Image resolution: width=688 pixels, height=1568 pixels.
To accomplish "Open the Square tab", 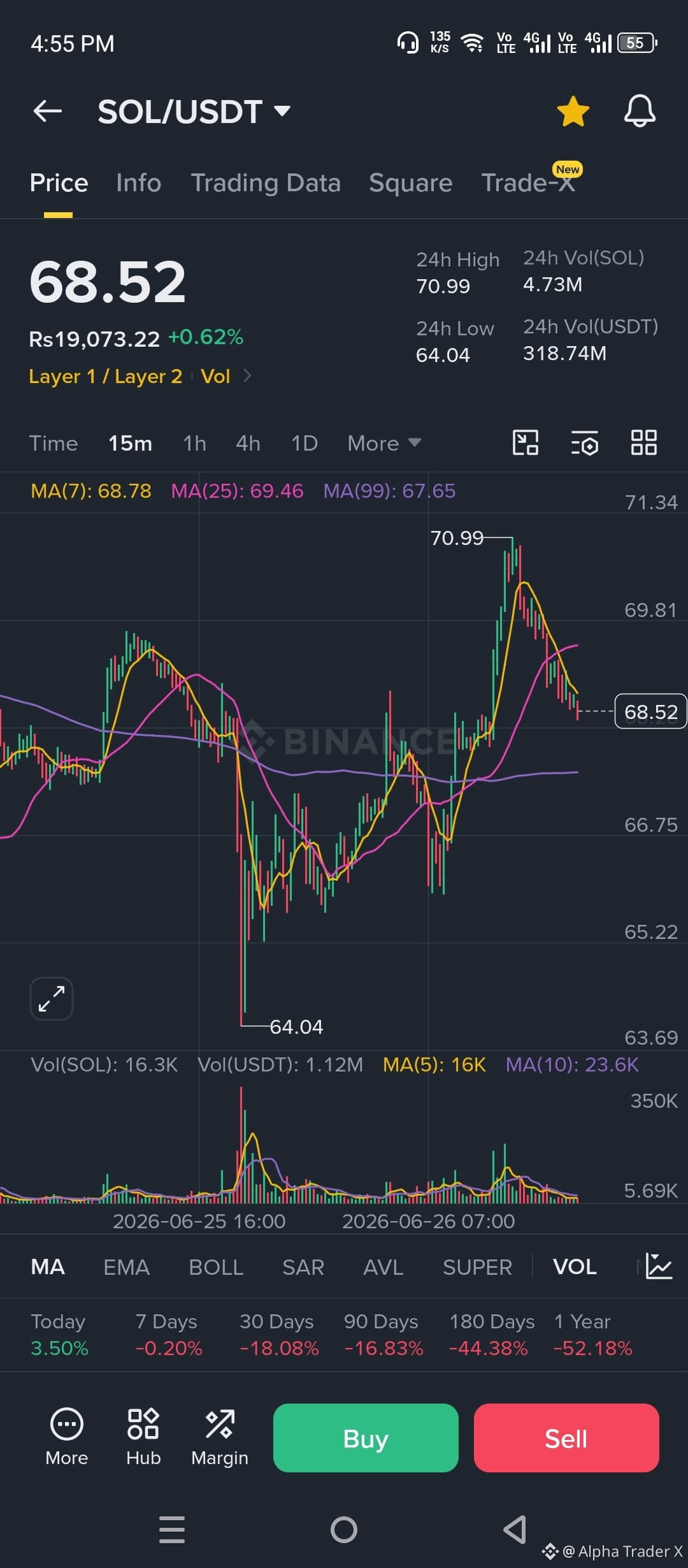I will pos(411,183).
